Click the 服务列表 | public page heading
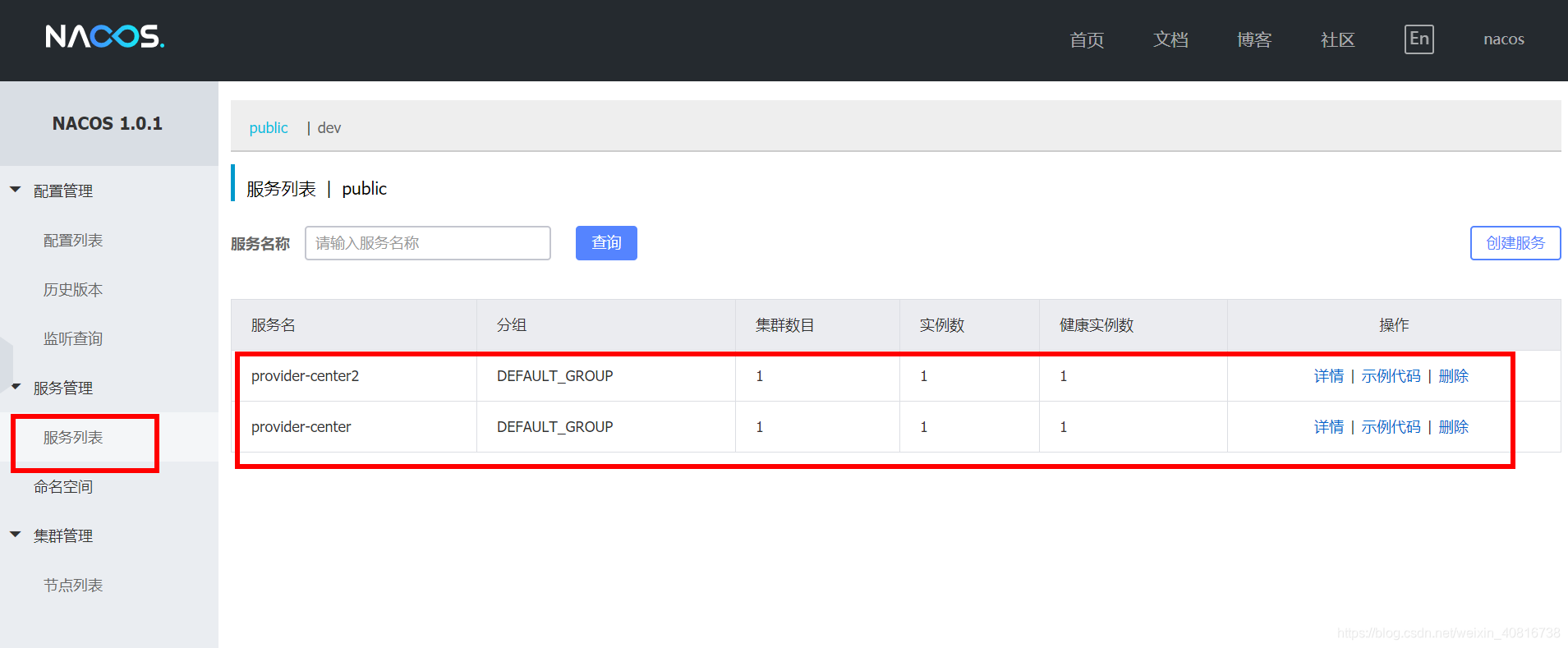Image resolution: width=1568 pixels, height=648 pixels. [x=316, y=189]
